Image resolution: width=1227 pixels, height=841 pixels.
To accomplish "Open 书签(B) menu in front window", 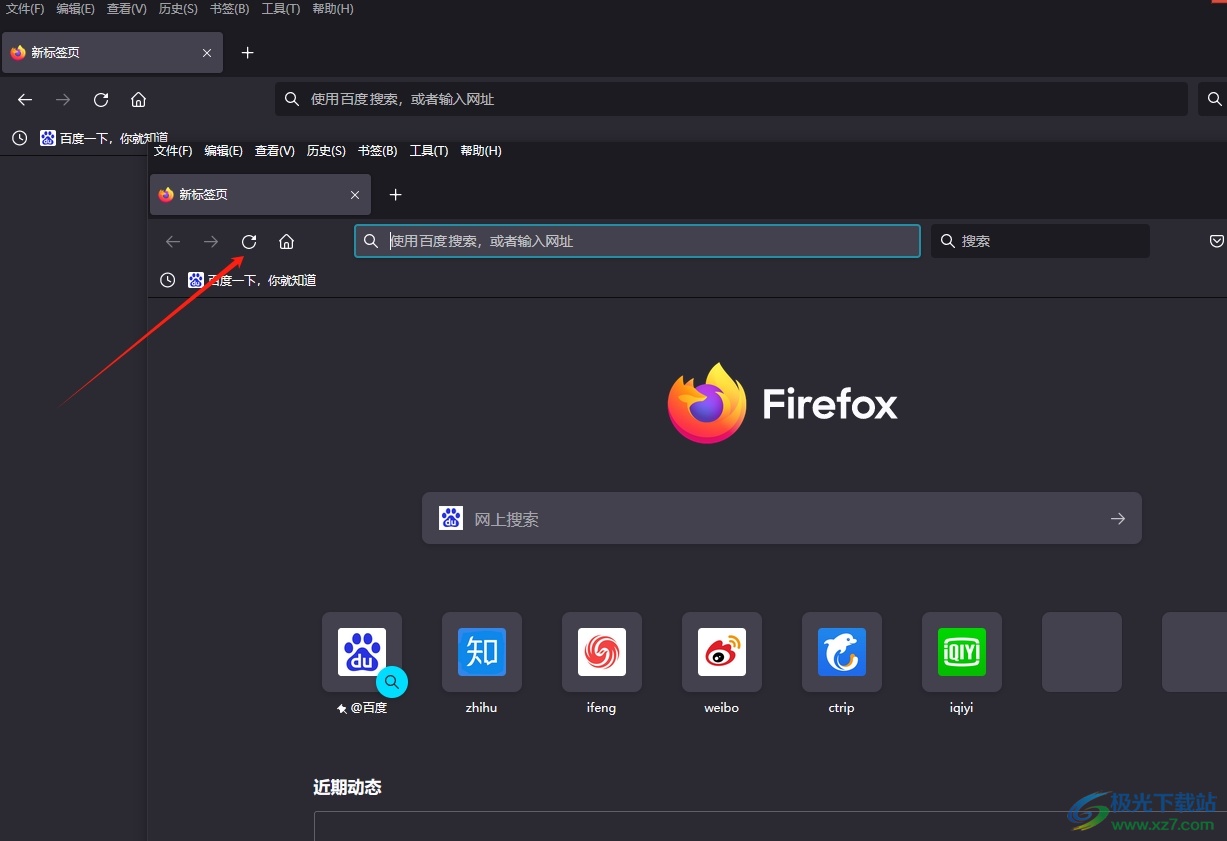I will [x=378, y=151].
